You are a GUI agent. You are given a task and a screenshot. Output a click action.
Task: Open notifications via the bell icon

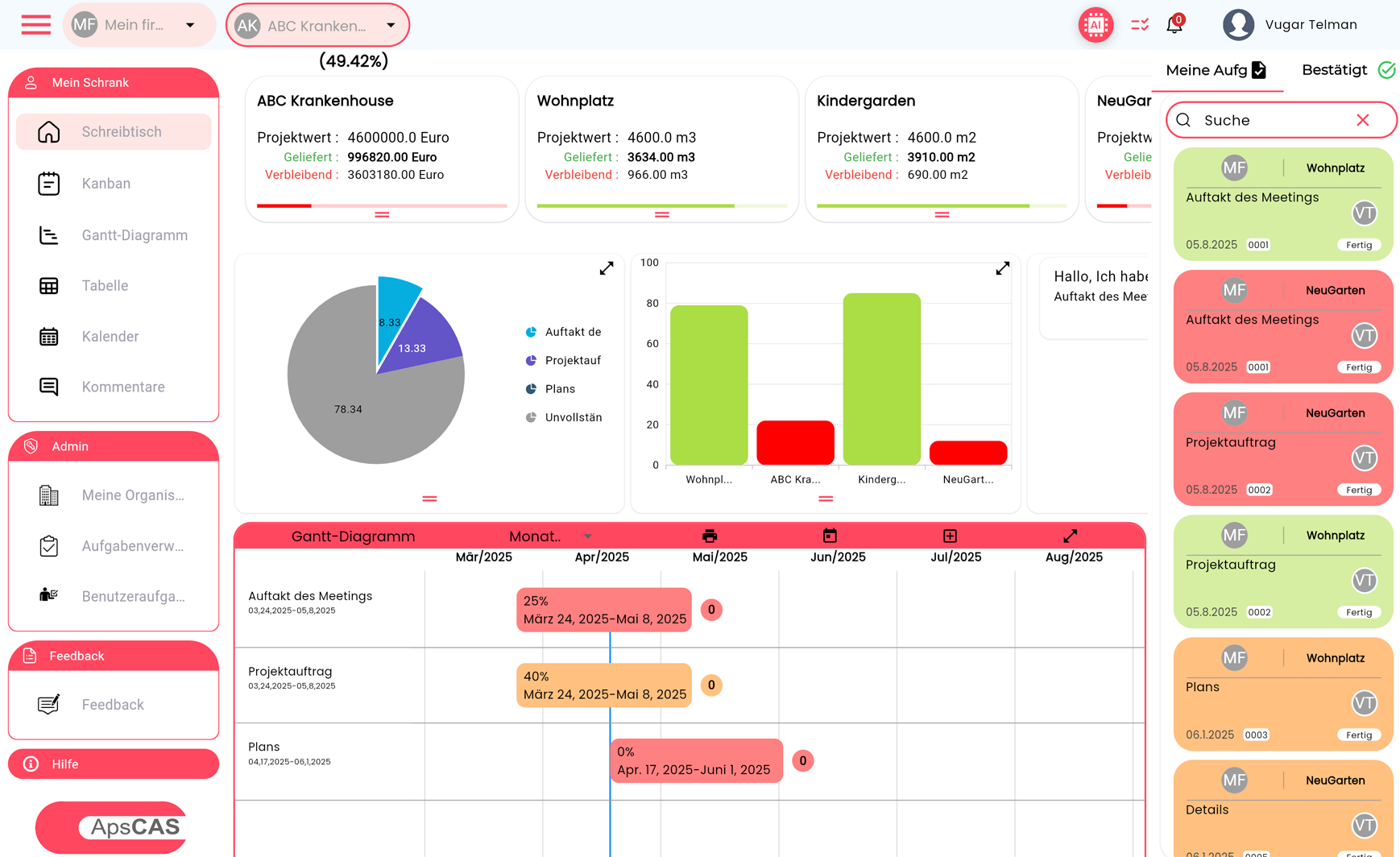point(1174,24)
